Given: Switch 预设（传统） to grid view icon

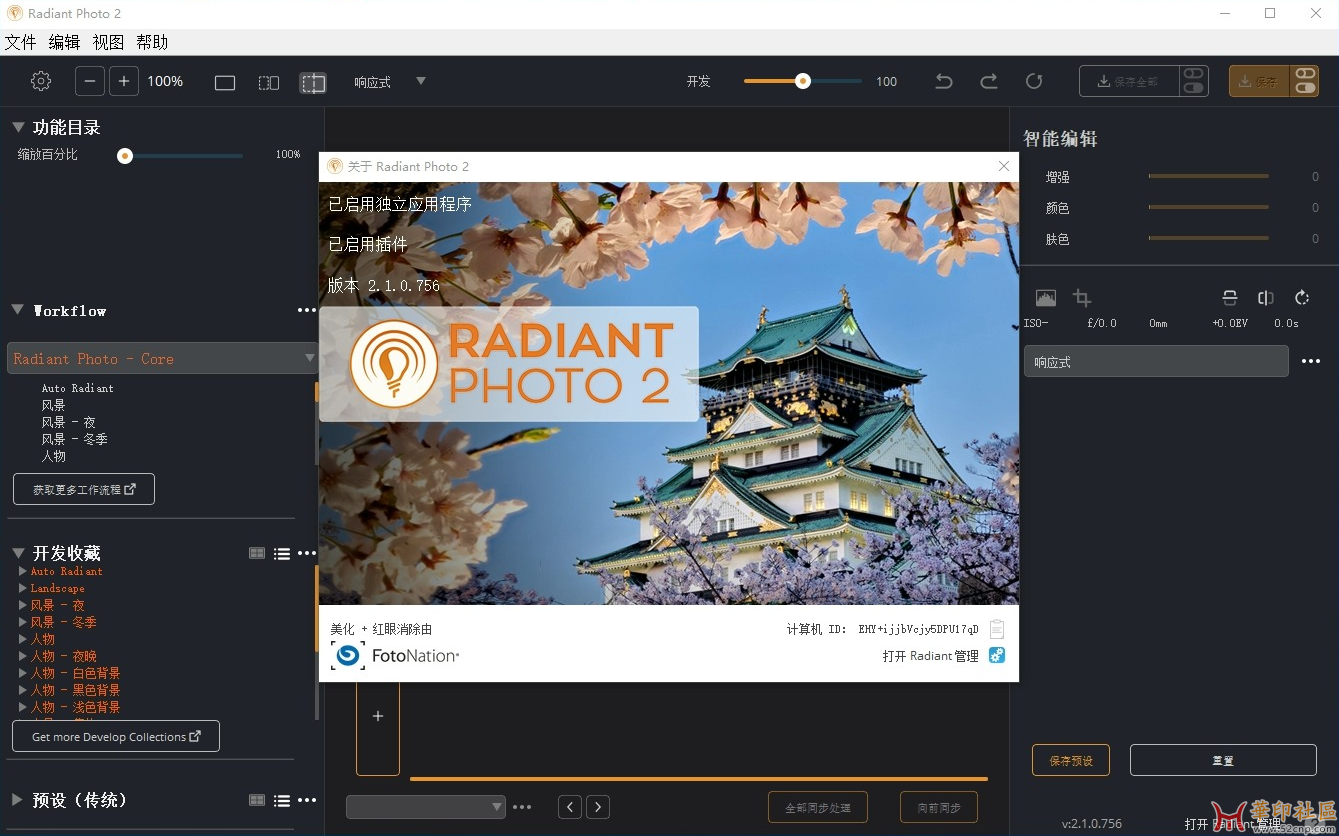Looking at the screenshot, I should point(257,800).
